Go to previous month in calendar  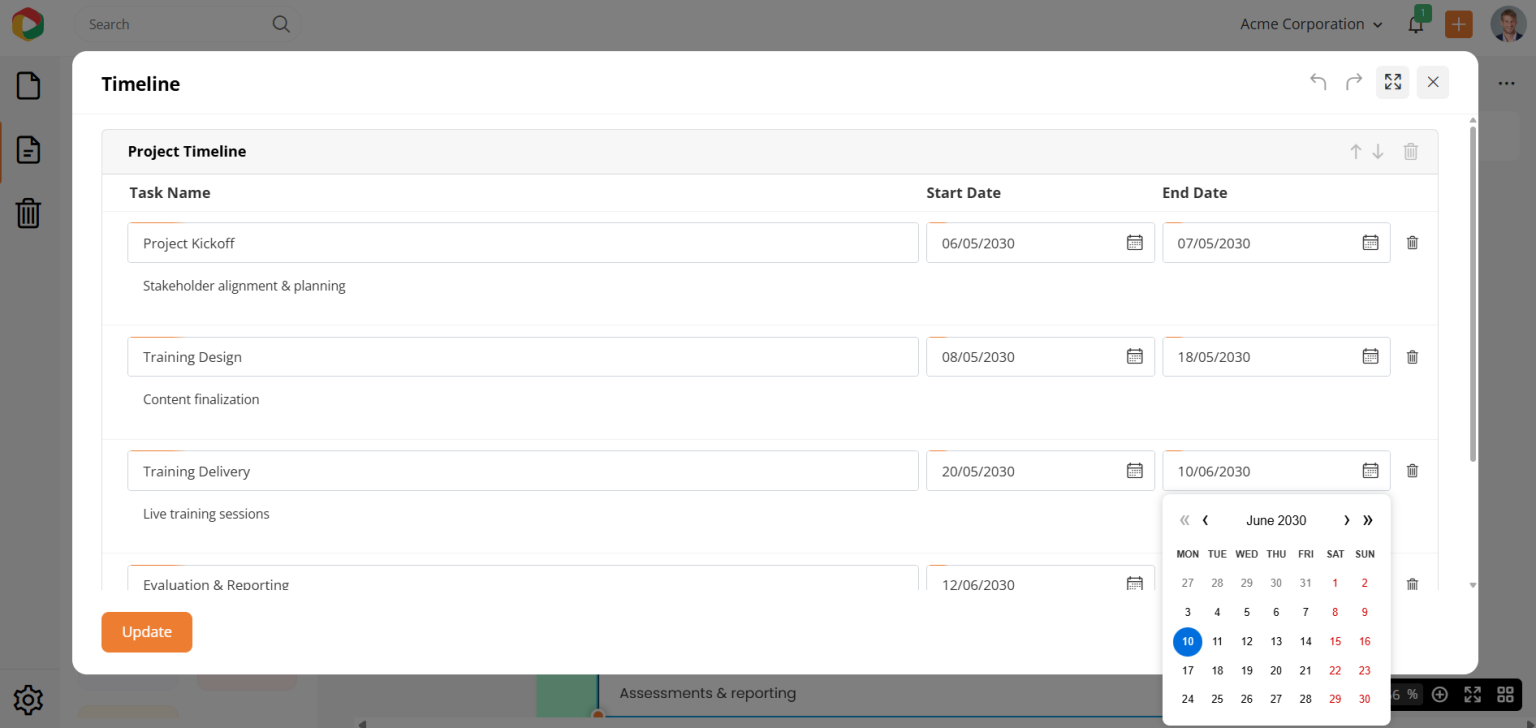click(1206, 520)
